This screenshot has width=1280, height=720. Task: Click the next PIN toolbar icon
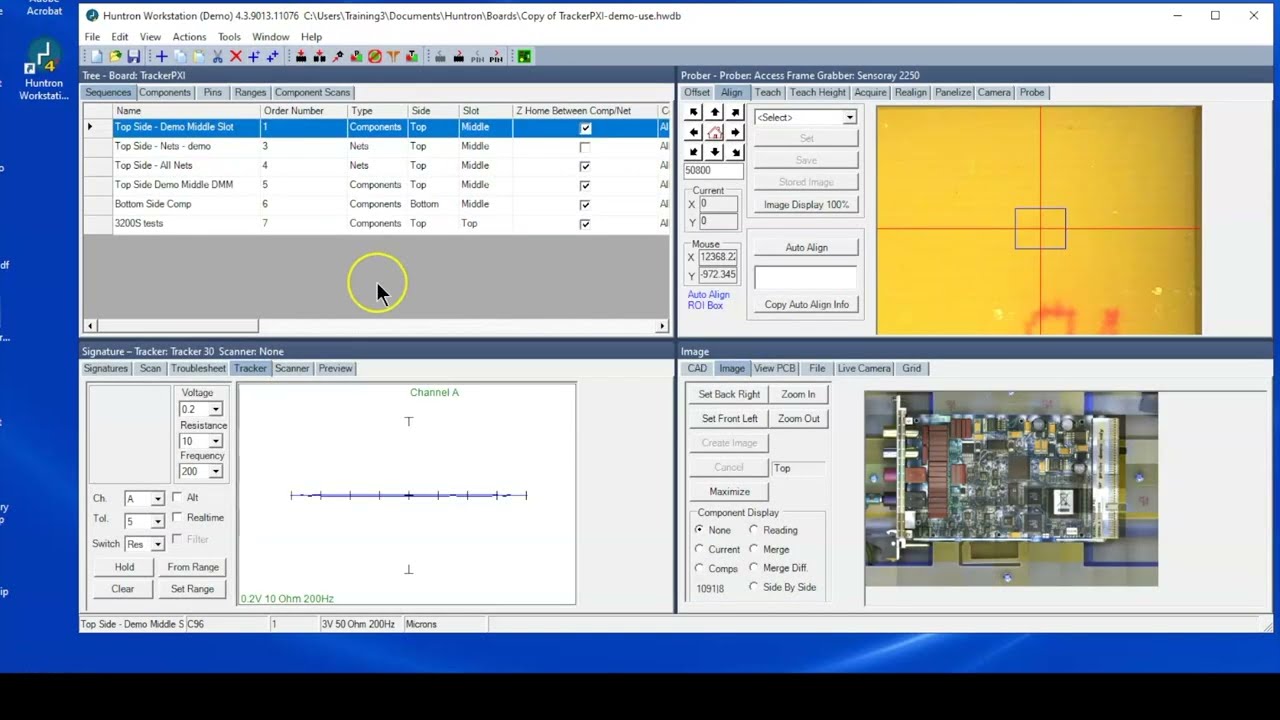coord(496,56)
